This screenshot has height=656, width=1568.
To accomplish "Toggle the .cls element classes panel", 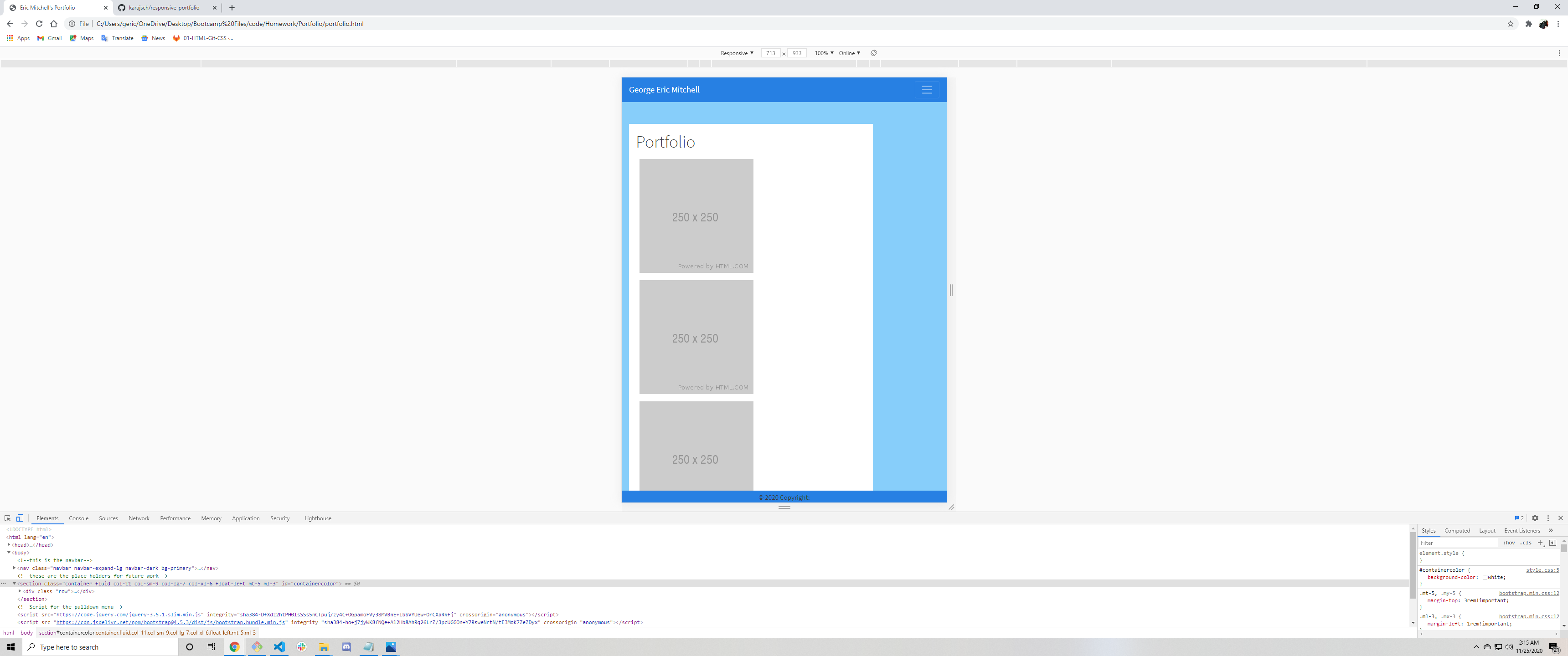I will (x=1526, y=542).
